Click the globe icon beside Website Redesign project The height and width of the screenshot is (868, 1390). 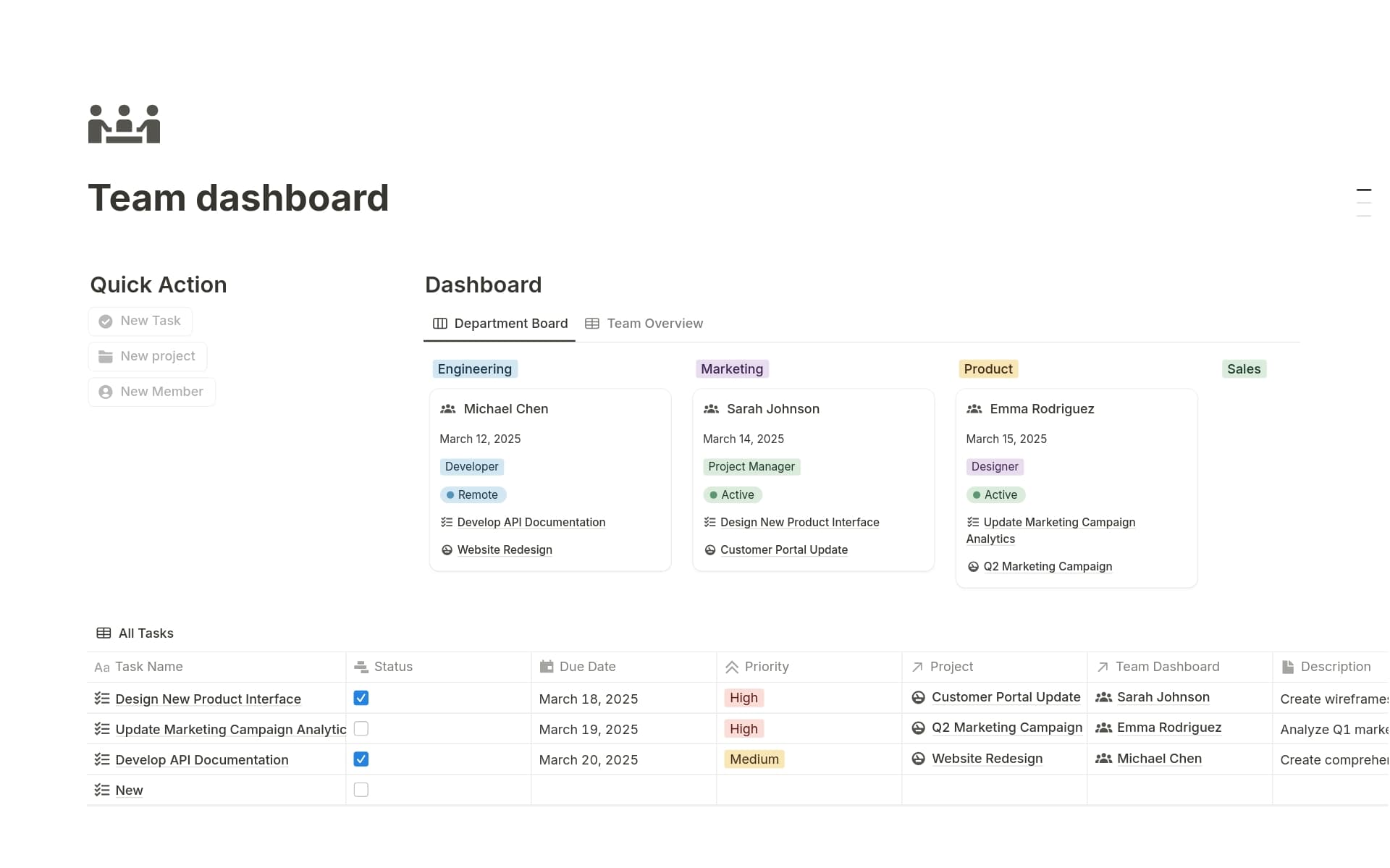pyautogui.click(x=918, y=759)
